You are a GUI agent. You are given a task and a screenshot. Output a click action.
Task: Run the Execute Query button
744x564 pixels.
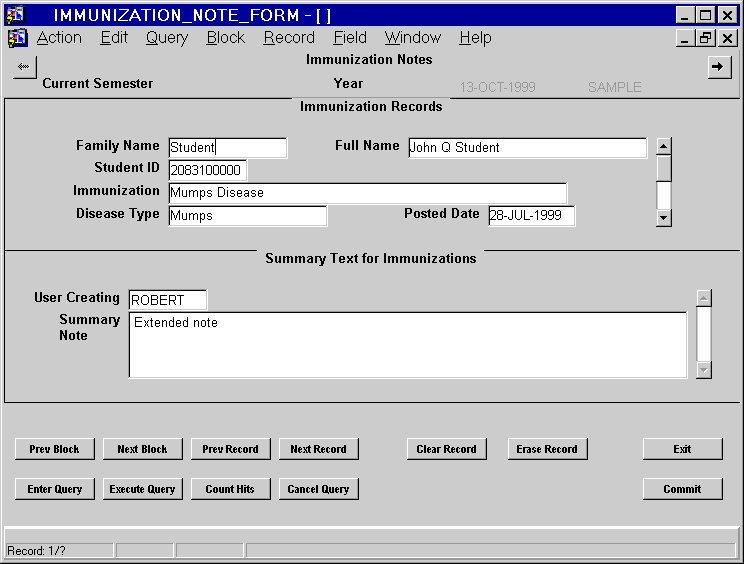[x=142, y=489]
